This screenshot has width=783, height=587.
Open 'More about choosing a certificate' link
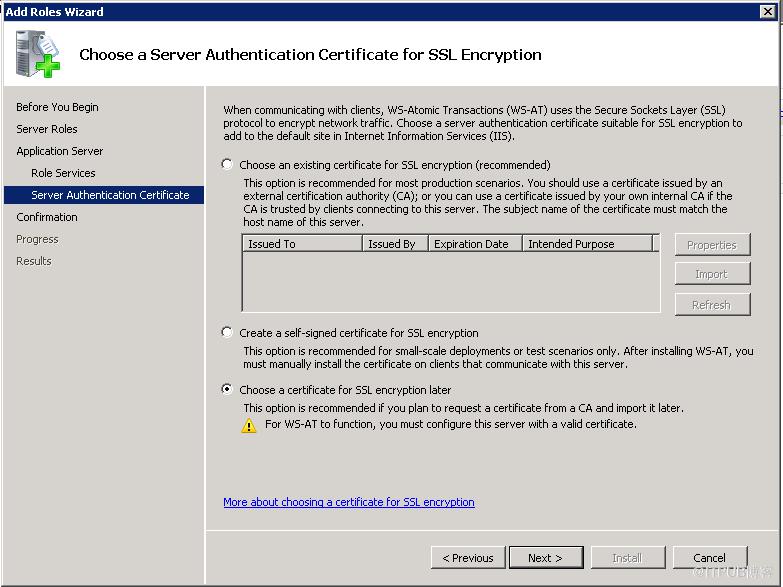[x=349, y=502]
